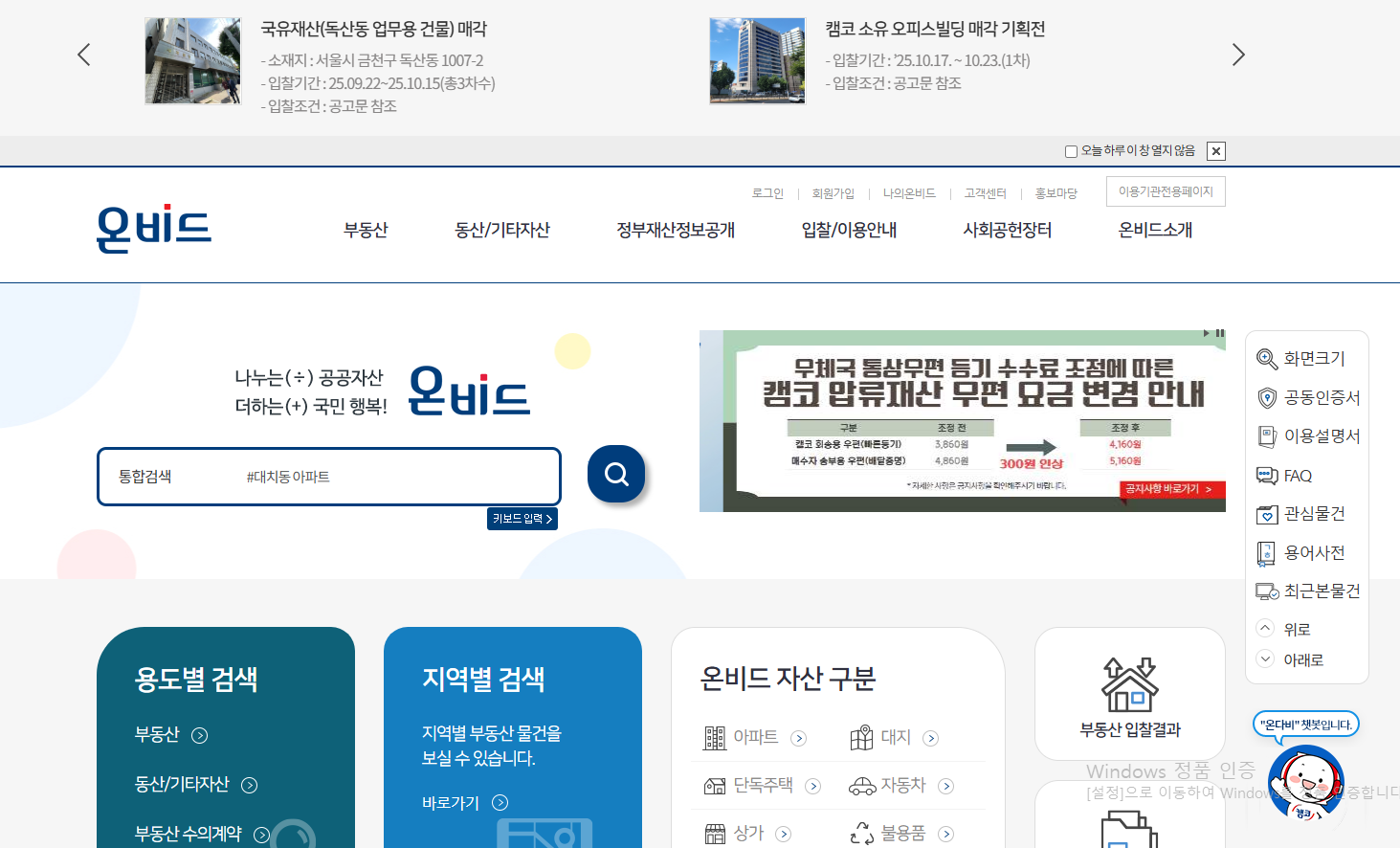Expand 부동산 under 용도별 검색

click(200, 735)
